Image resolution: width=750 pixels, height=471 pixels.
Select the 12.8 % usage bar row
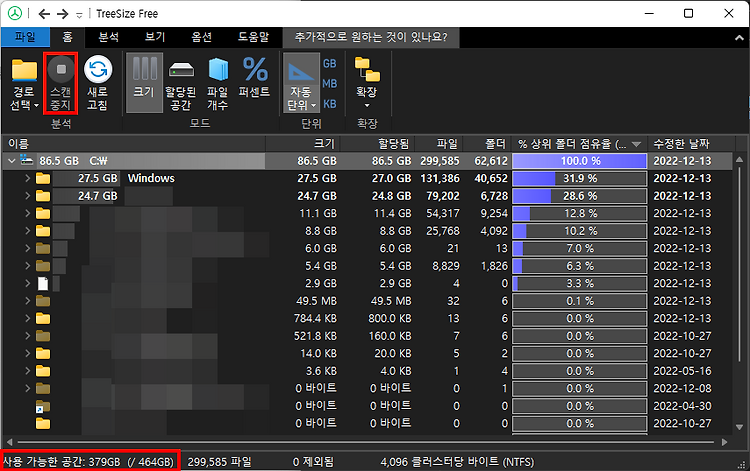[579, 213]
